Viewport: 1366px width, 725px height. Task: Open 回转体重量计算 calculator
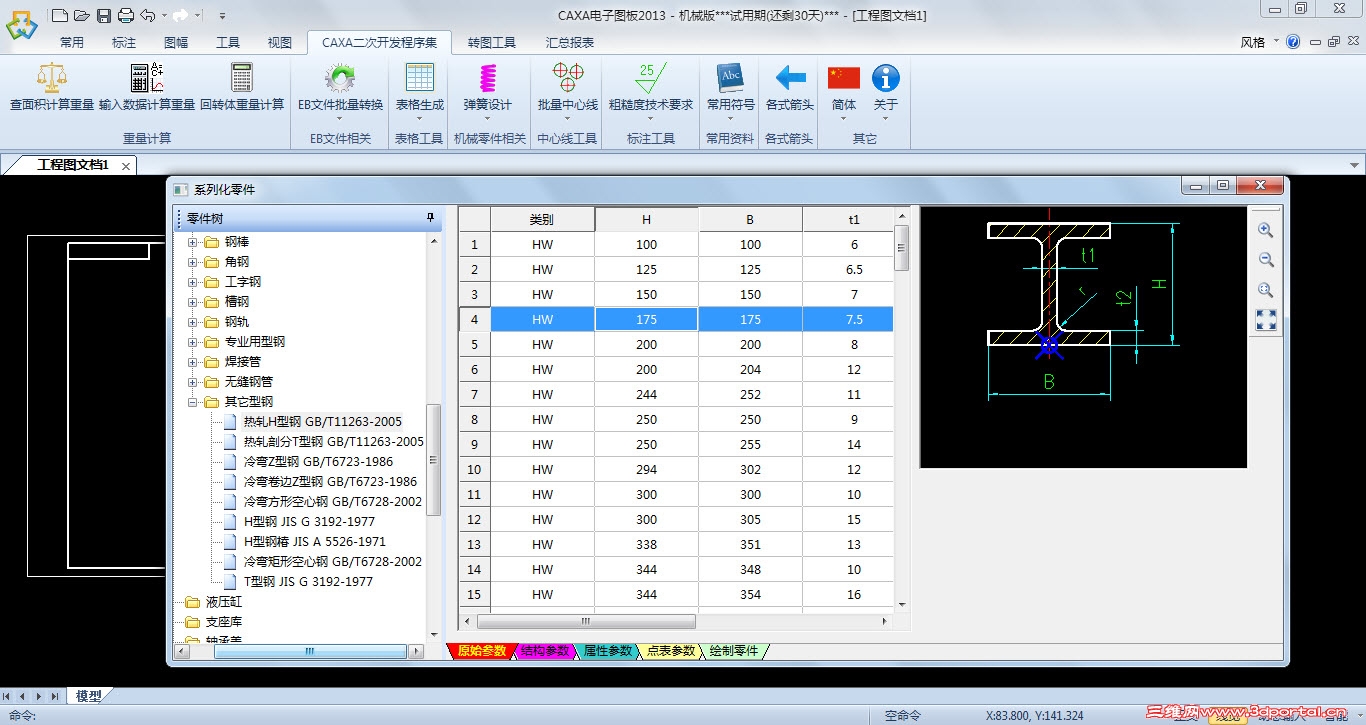242,86
